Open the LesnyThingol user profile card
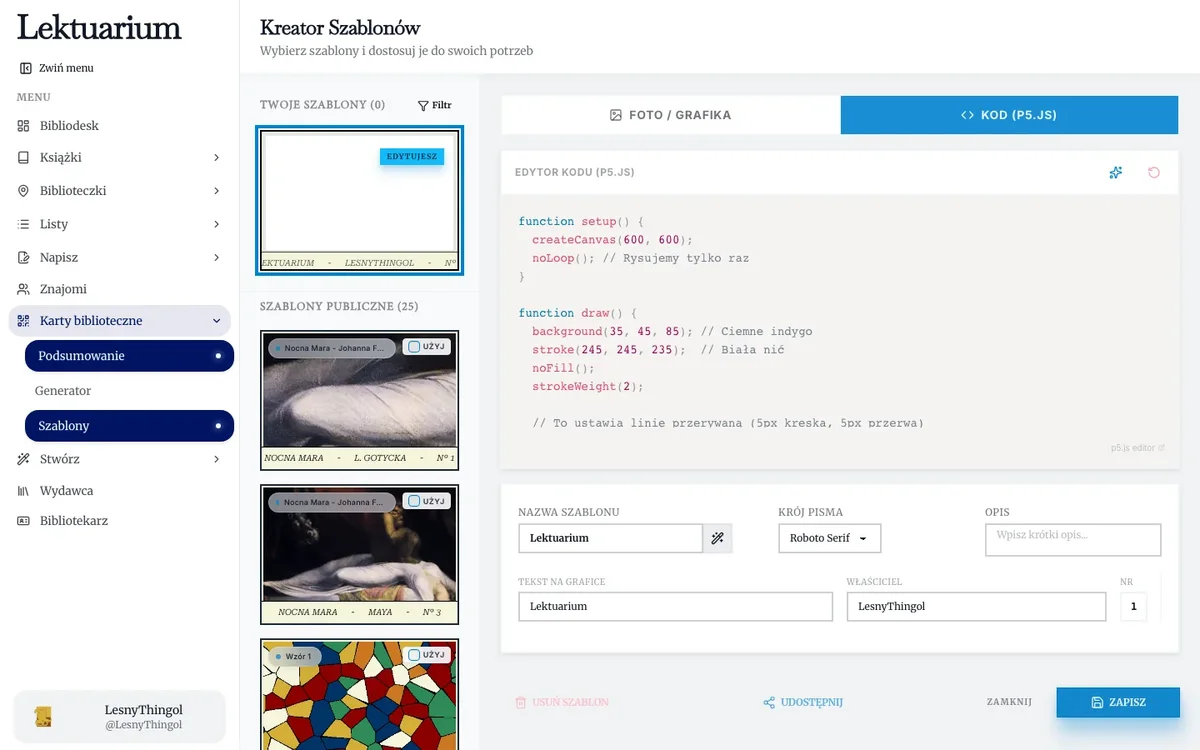This screenshot has width=1200, height=750. 119,717
